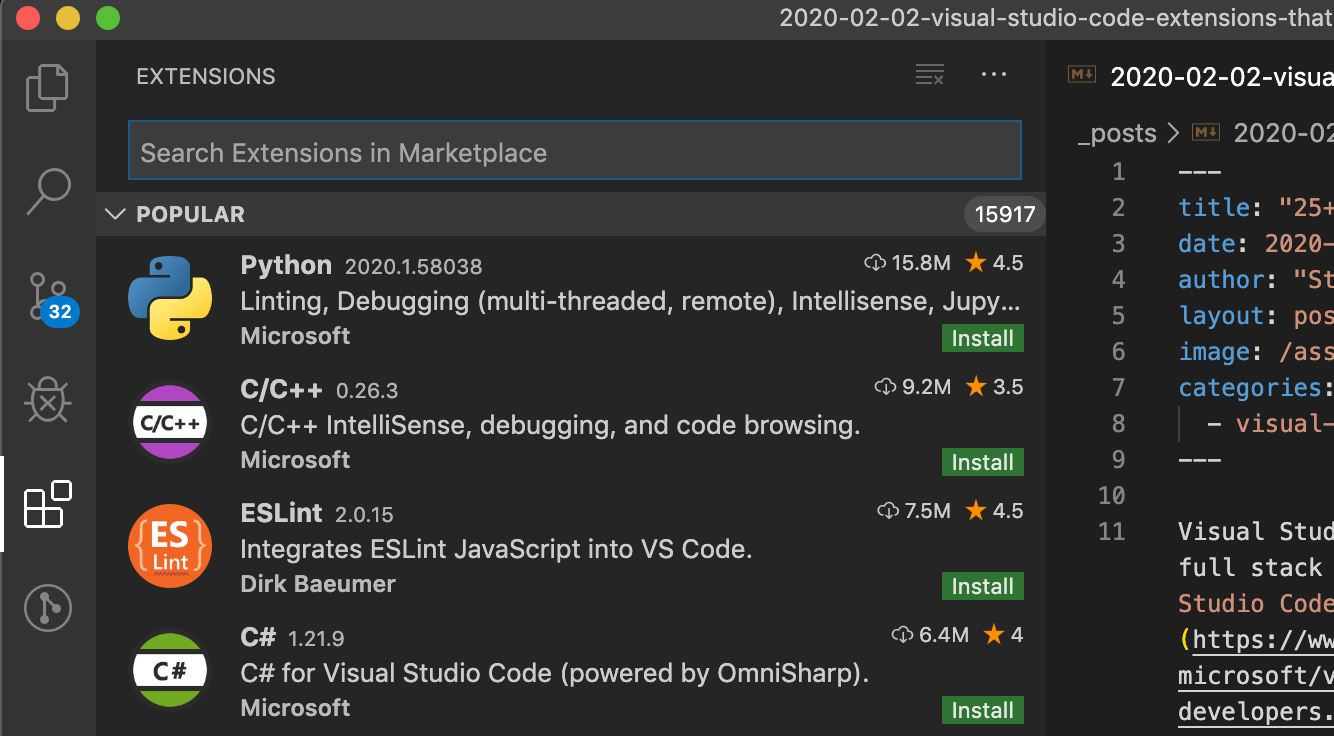1334x736 pixels.
Task: Click the Integrates ESLint JavaScript description
Action: pos(497,549)
